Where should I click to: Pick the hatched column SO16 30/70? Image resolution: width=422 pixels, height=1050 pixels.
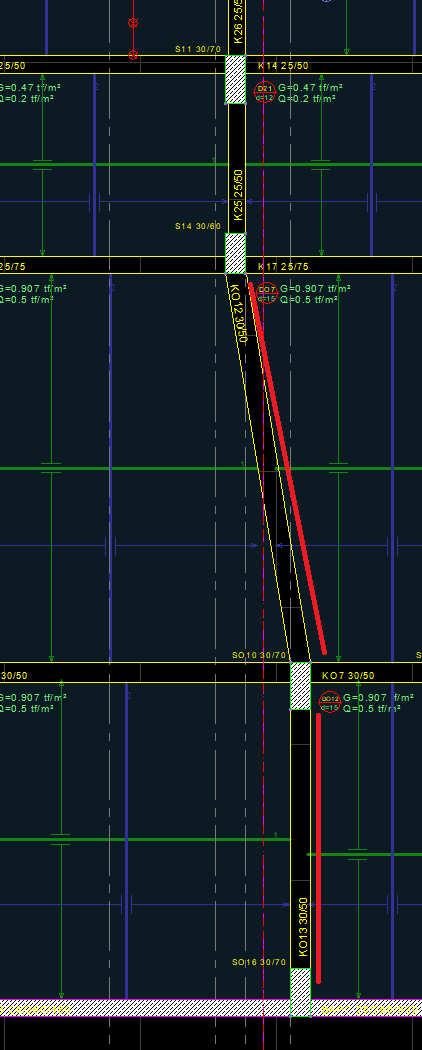tap(300, 992)
